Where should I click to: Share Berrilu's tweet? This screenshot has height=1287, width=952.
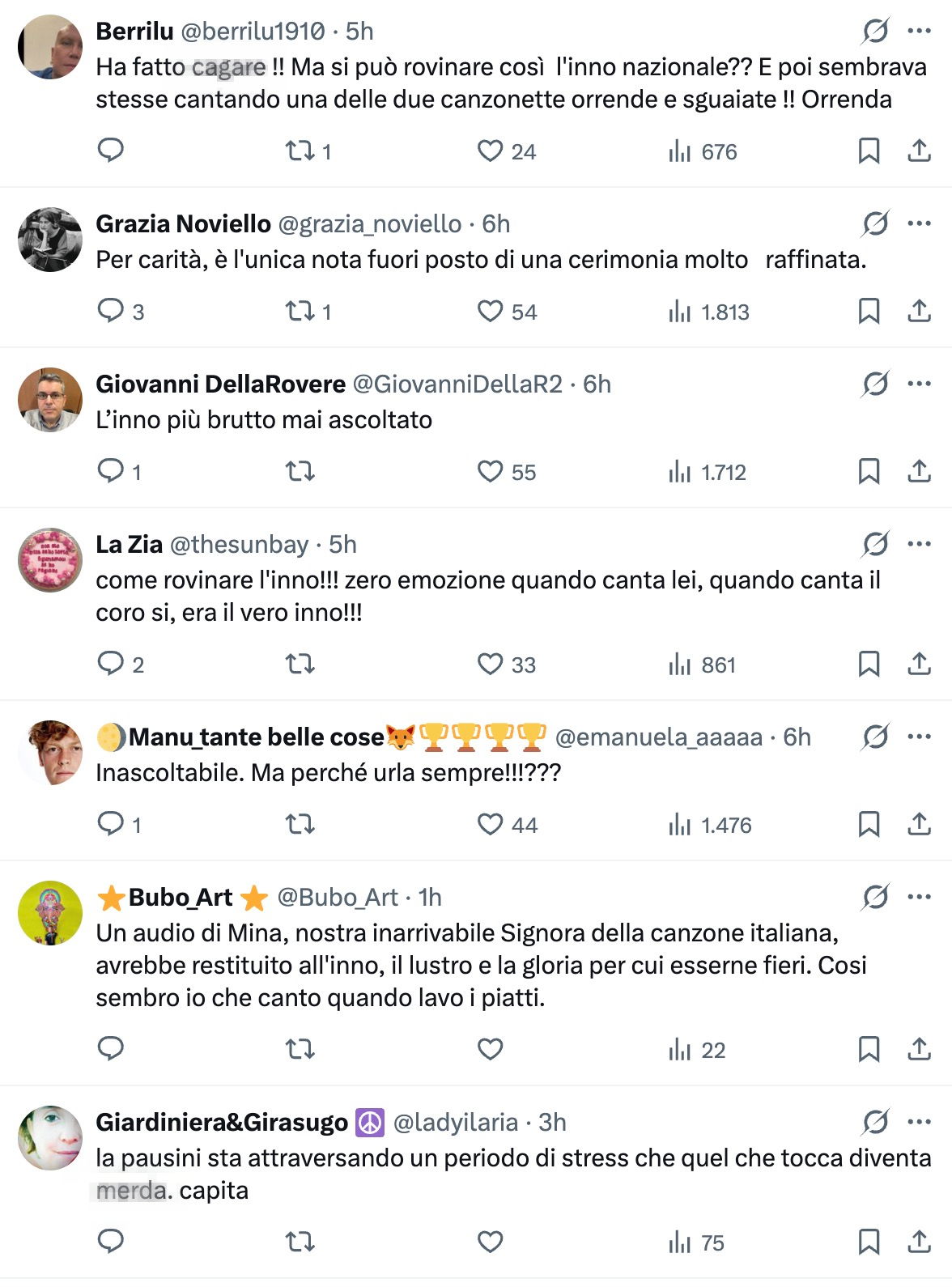[x=919, y=151]
